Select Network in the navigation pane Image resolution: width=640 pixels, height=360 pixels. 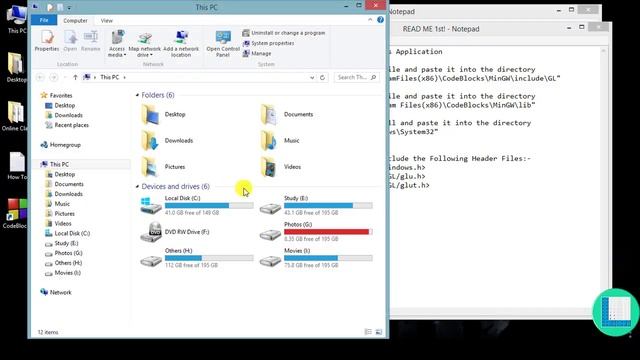tap(60, 292)
